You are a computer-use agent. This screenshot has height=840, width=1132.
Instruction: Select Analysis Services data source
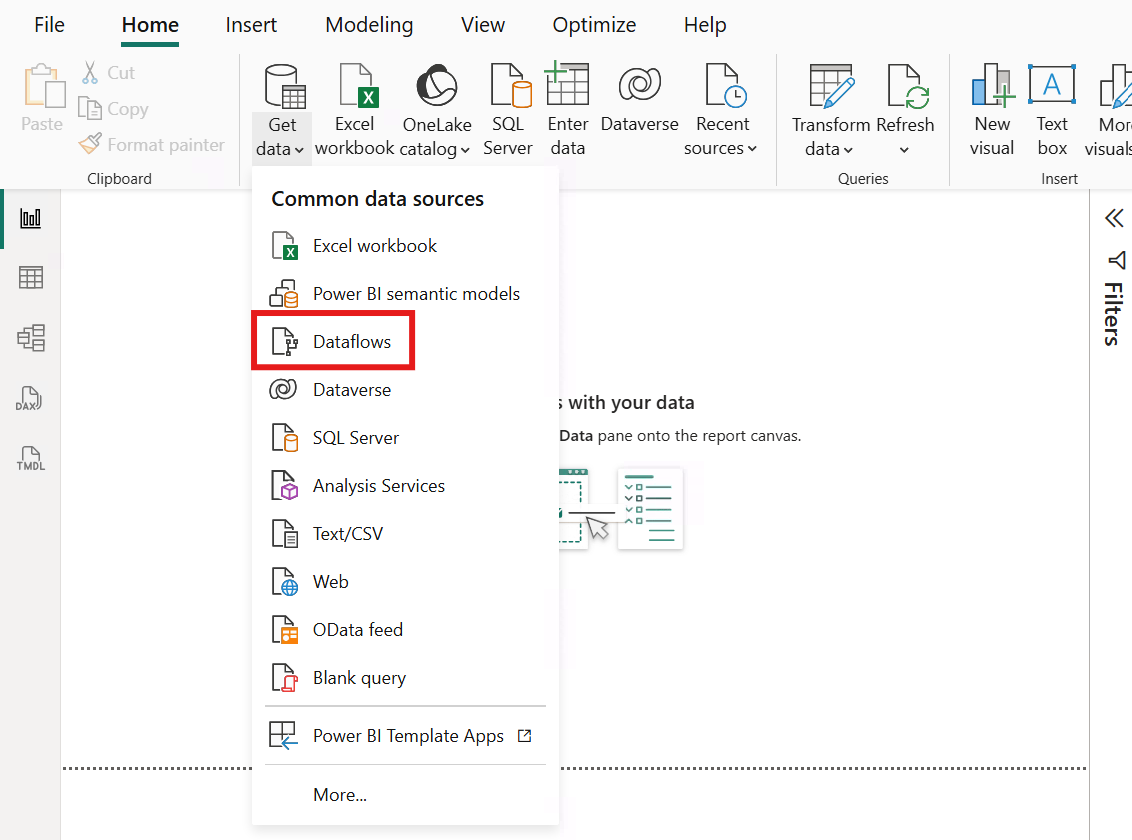click(x=405, y=486)
